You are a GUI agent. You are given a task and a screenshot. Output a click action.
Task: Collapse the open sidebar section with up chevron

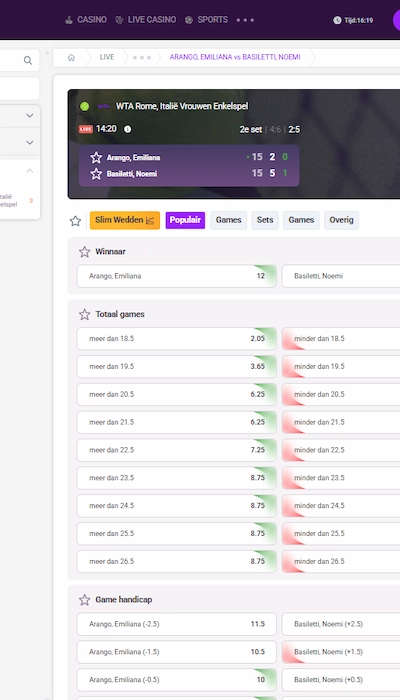[29, 171]
